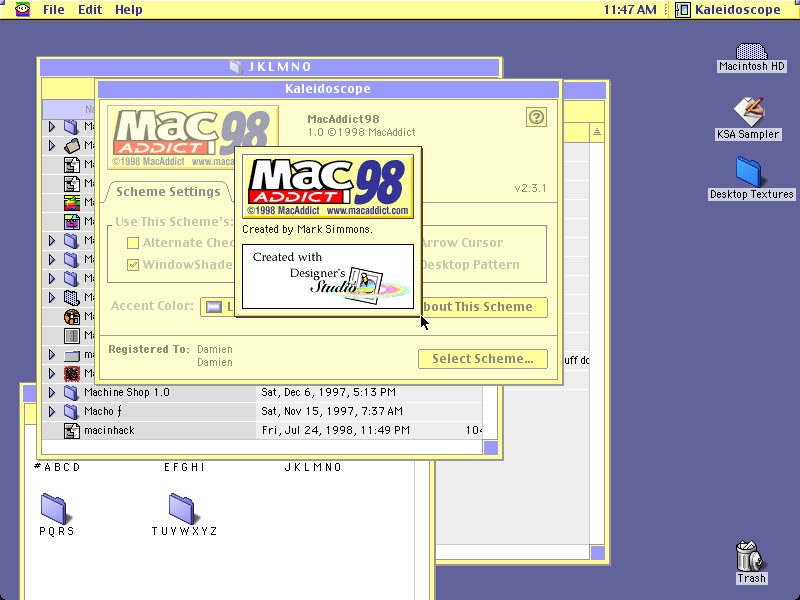Click the "Desktop Pattern" option label
This screenshot has width=800, height=600.
pos(470,265)
